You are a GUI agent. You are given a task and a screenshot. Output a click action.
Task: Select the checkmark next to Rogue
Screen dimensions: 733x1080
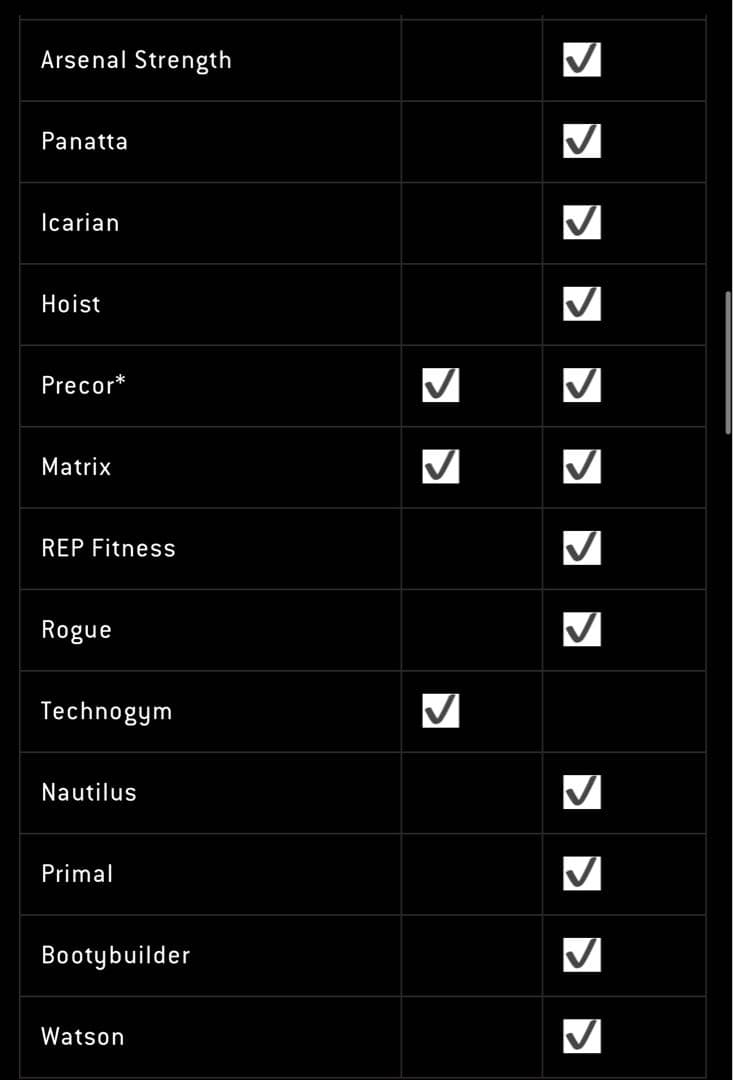(x=582, y=629)
